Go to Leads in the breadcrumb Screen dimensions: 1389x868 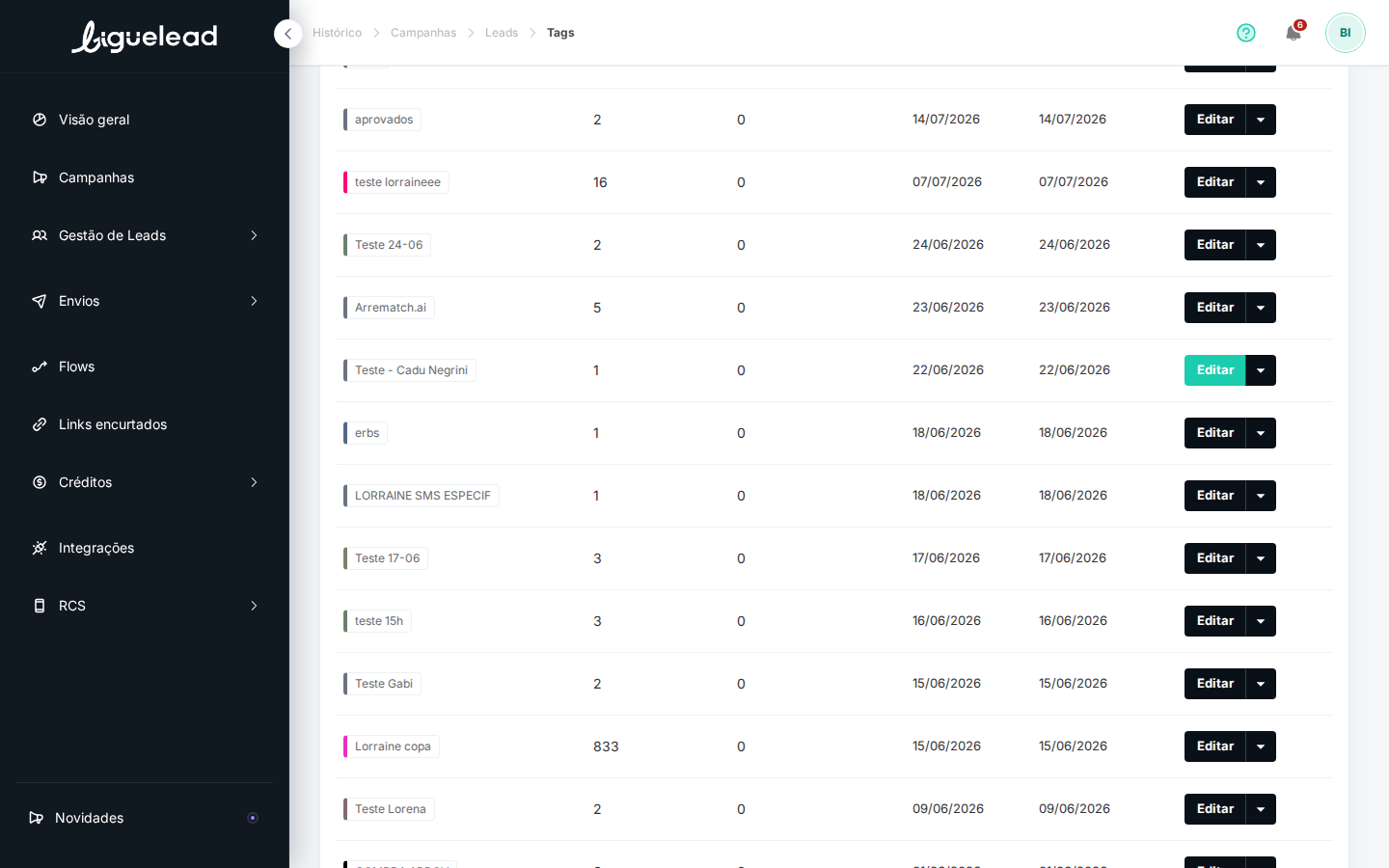(502, 33)
